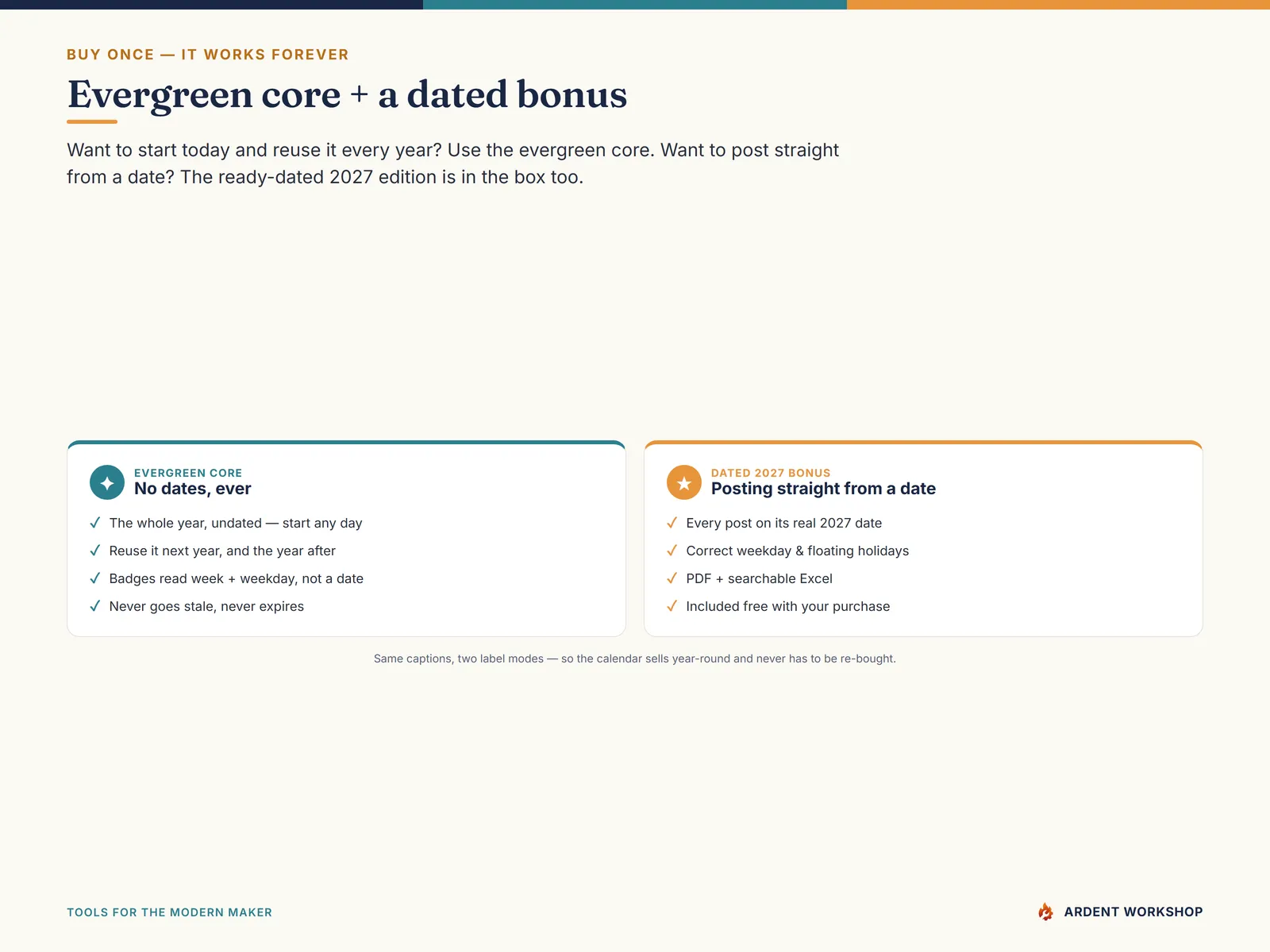Select the 'Posting straight from a date' heading

[x=823, y=489]
